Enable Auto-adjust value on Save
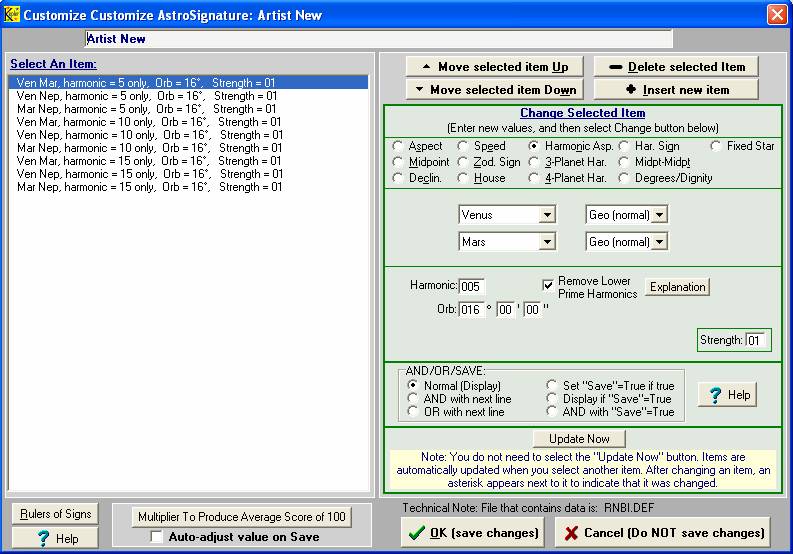The width and height of the screenshot is (793, 554). pos(157,537)
